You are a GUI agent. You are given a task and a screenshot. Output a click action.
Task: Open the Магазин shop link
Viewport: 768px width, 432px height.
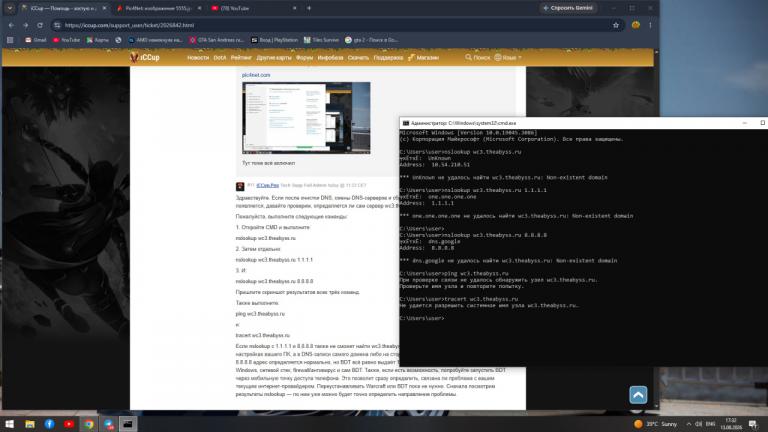(423, 58)
